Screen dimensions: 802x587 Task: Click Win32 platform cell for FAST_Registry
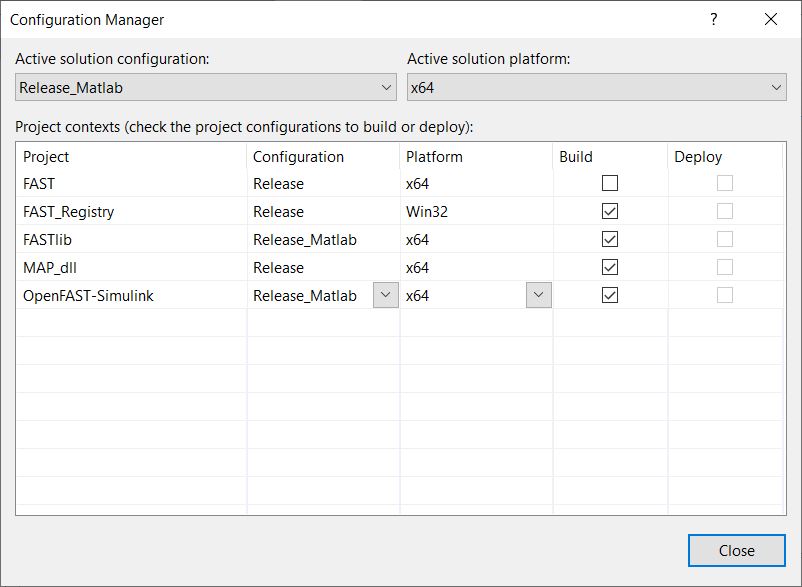425,211
